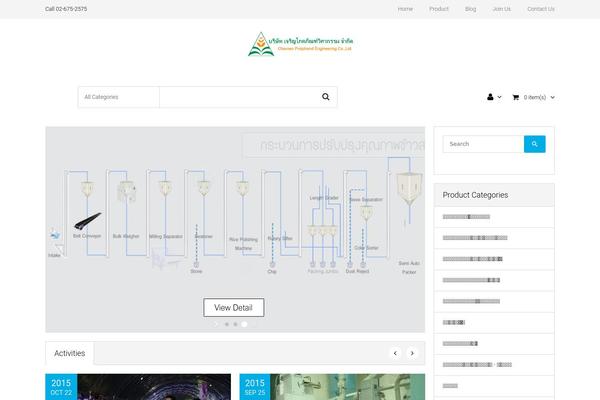
Task: Click the sidebar Search input field
Action: tap(483, 144)
